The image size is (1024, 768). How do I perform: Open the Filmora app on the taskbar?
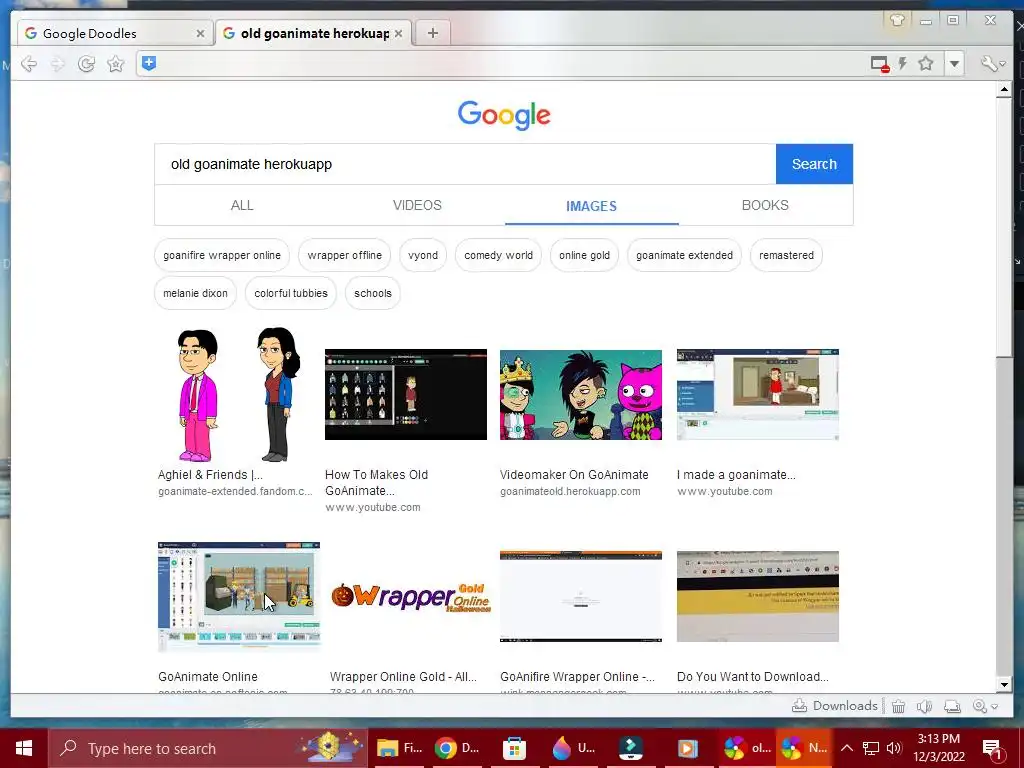(x=631, y=748)
